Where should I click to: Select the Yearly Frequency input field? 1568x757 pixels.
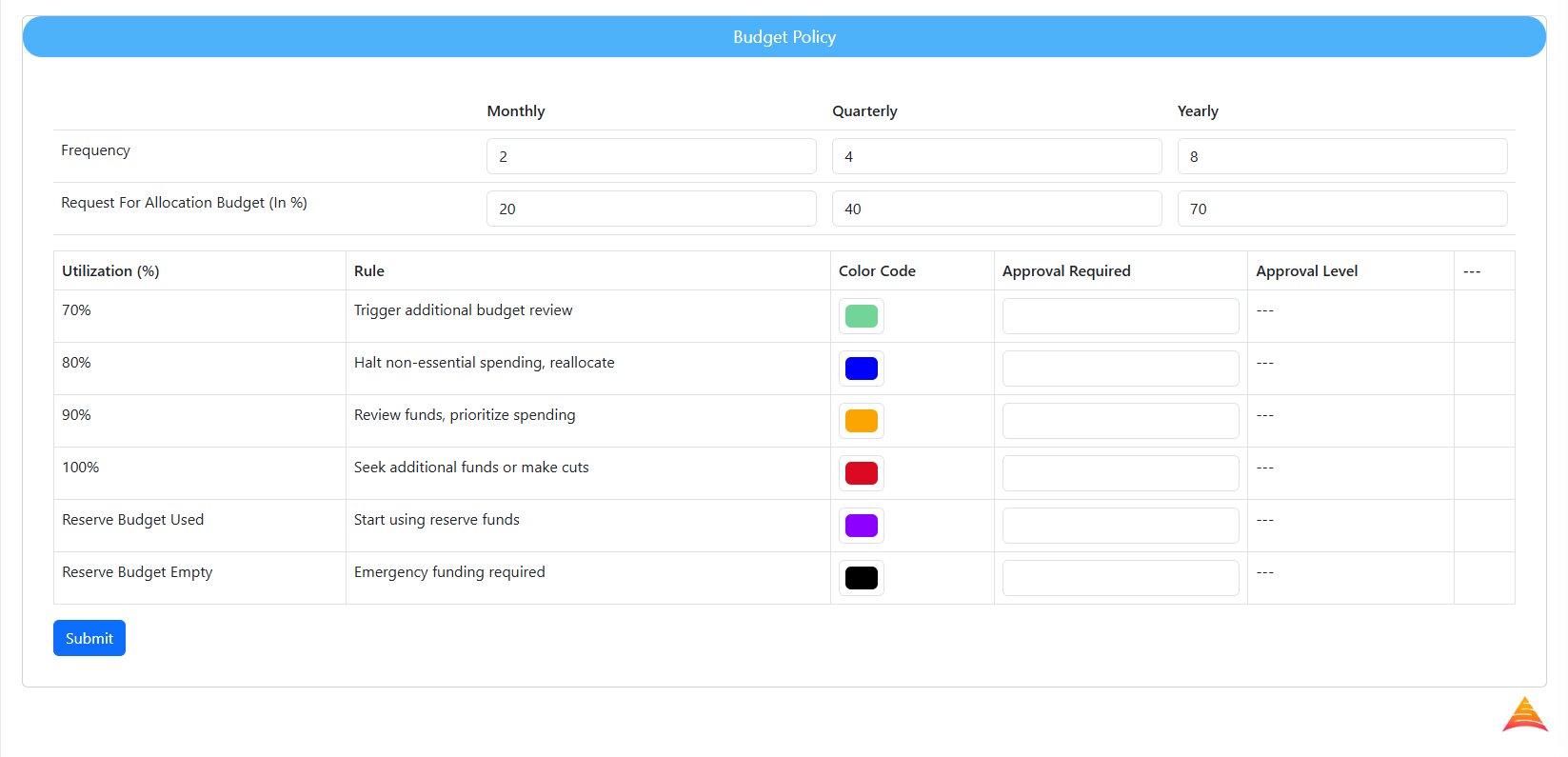tap(1341, 156)
